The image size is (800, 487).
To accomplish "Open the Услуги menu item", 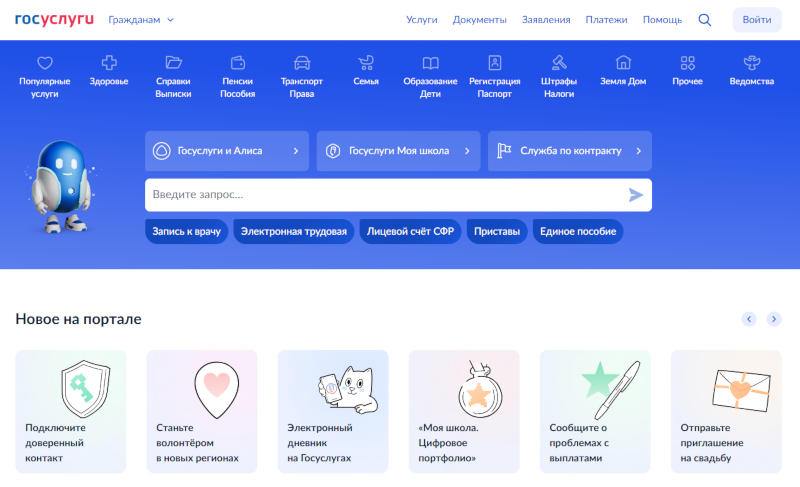I will (x=422, y=20).
